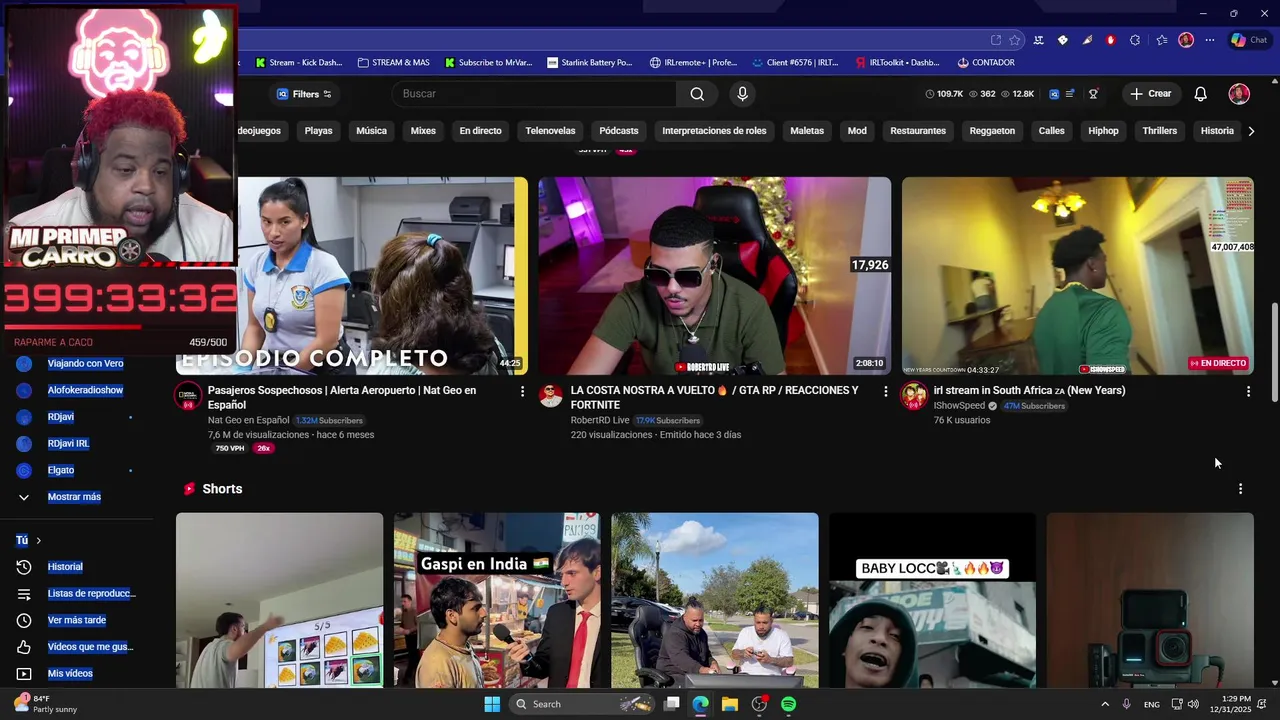
Task: Select the Hiphop category chip
Action: (x=1103, y=131)
